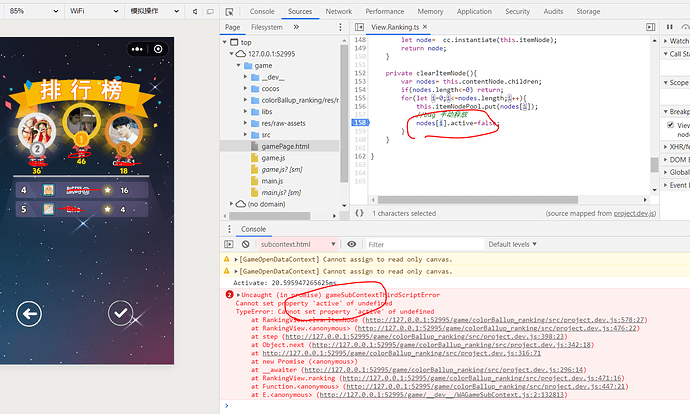Pause script execution button
Viewport: 690px width, 414px height.
tap(670, 27)
